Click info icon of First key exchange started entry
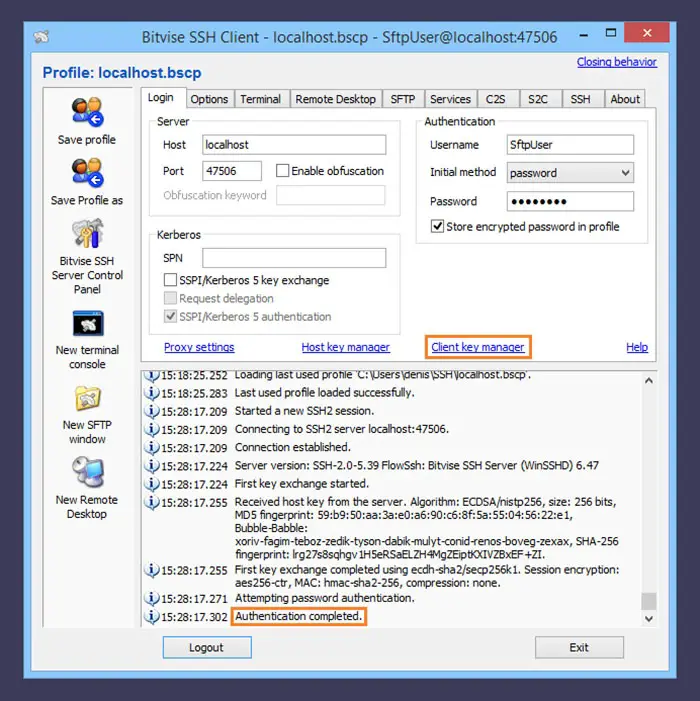 (x=152, y=484)
